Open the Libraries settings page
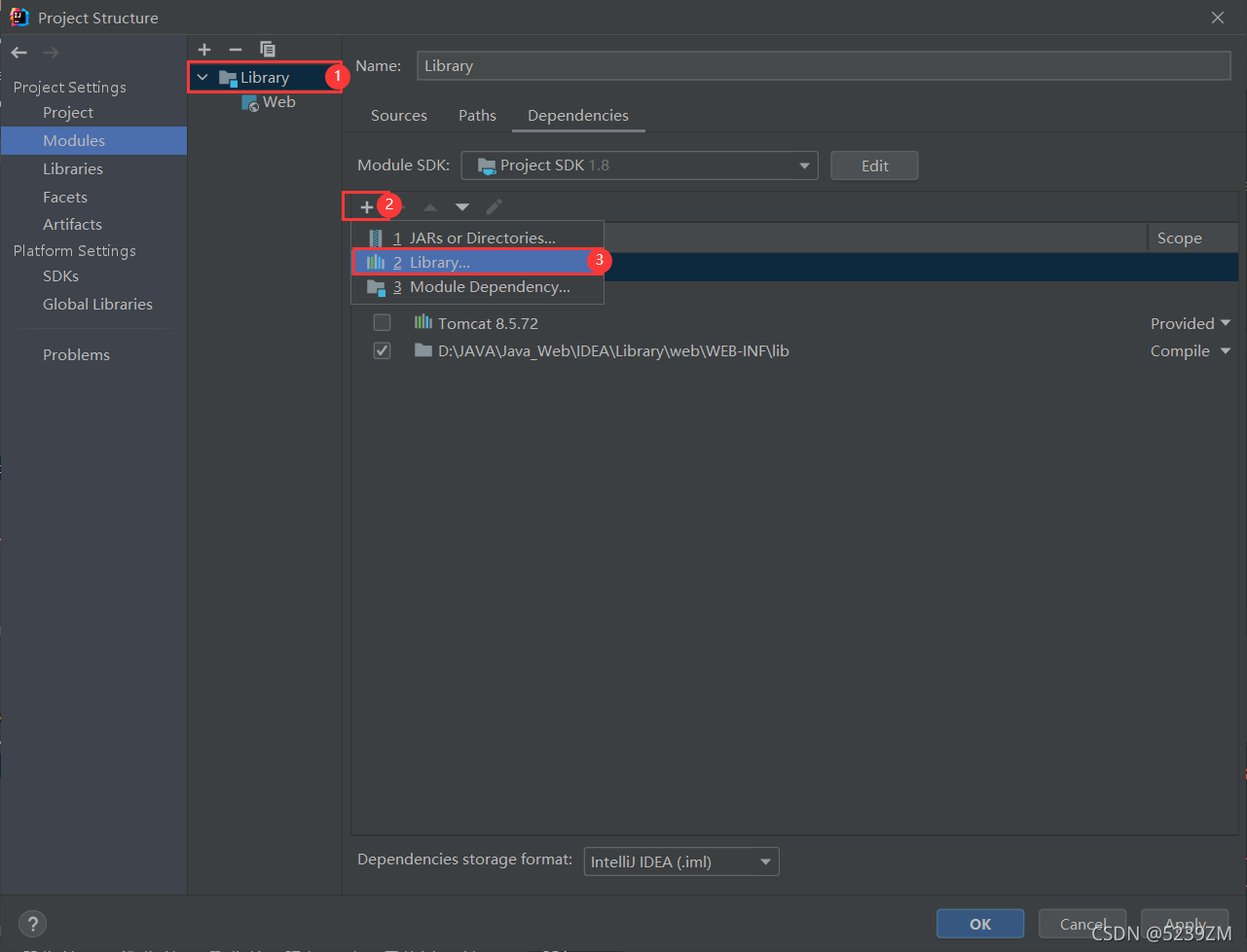Viewport: 1247px width, 952px height. [73, 168]
